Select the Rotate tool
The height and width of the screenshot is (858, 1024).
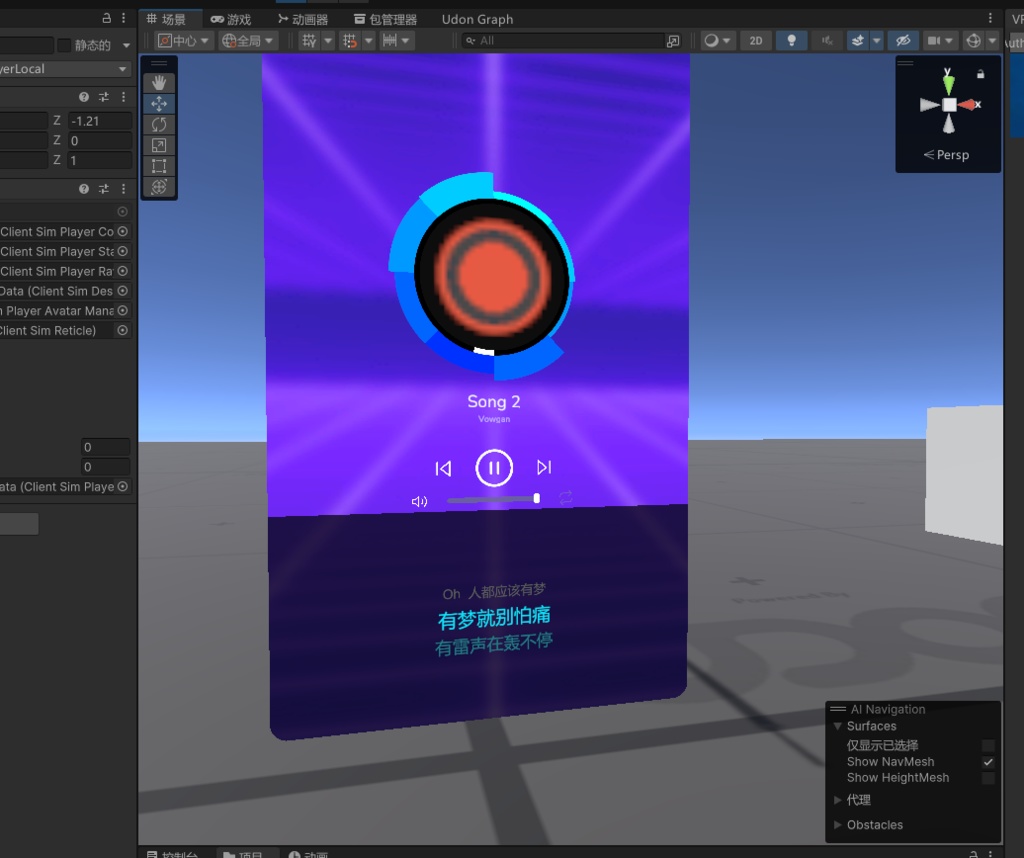158,124
